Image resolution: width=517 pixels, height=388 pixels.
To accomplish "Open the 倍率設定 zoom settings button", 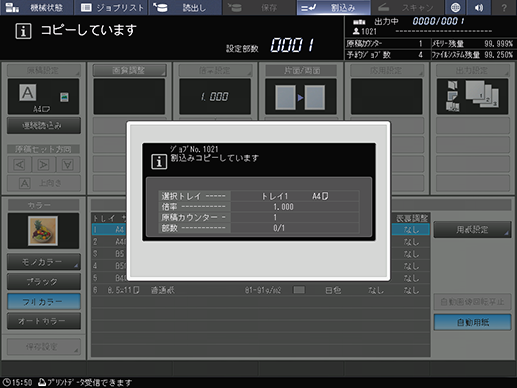I will (215, 70).
